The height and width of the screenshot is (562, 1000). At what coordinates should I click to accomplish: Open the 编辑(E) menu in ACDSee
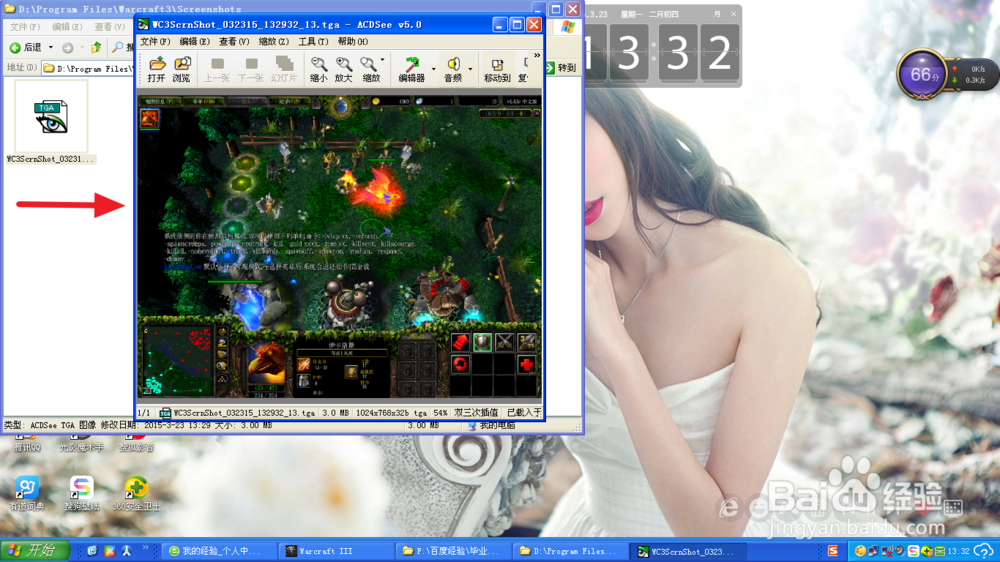click(x=195, y=41)
